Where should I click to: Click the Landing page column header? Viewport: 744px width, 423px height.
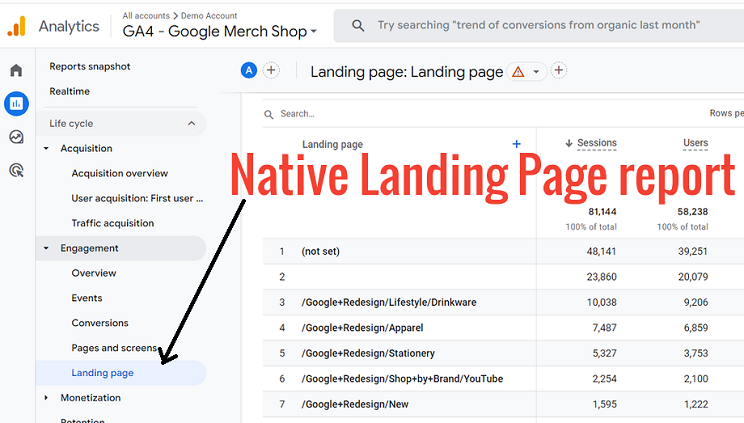332,144
